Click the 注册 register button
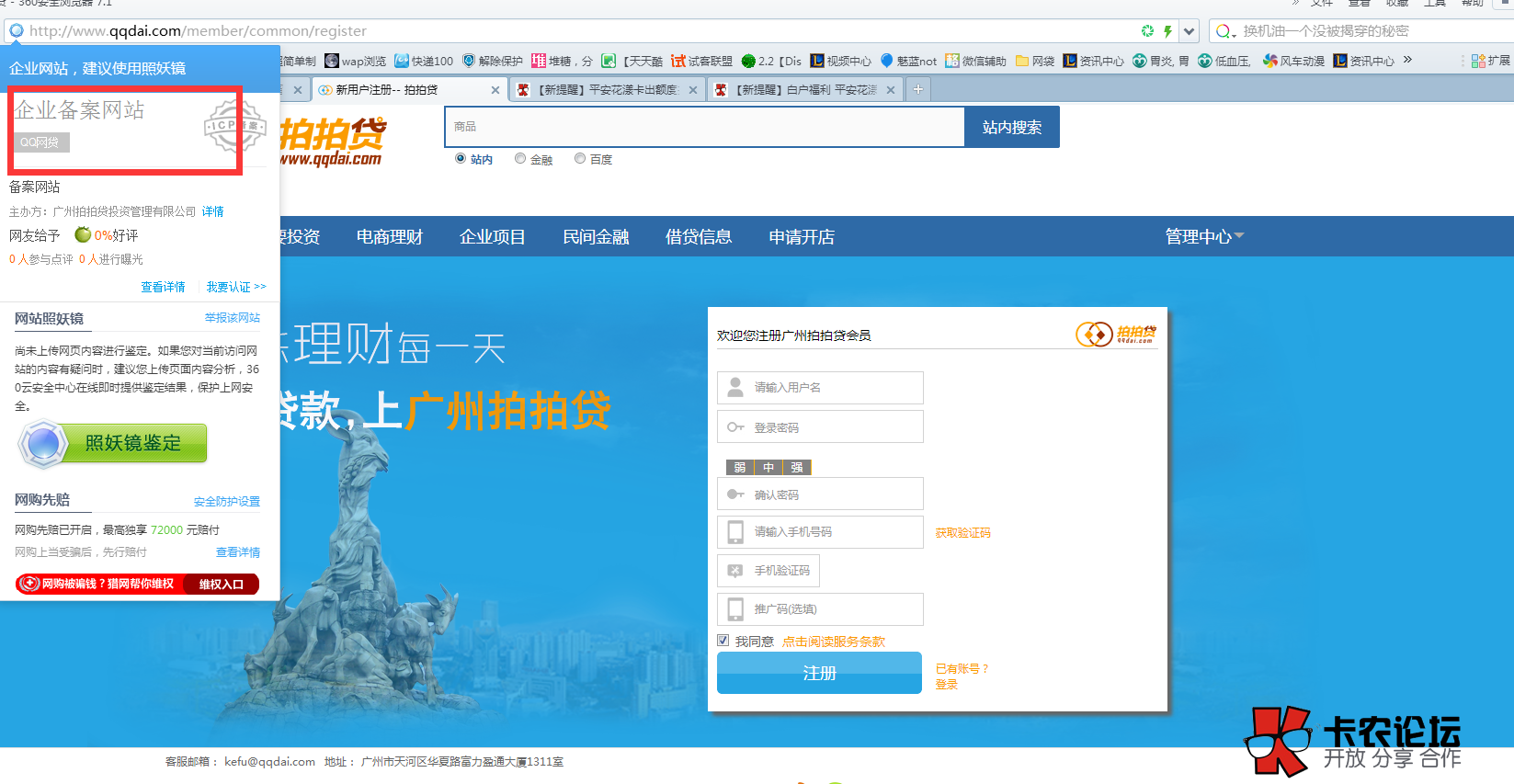The height and width of the screenshot is (784, 1514). pyautogui.click(x=819, y=673)
